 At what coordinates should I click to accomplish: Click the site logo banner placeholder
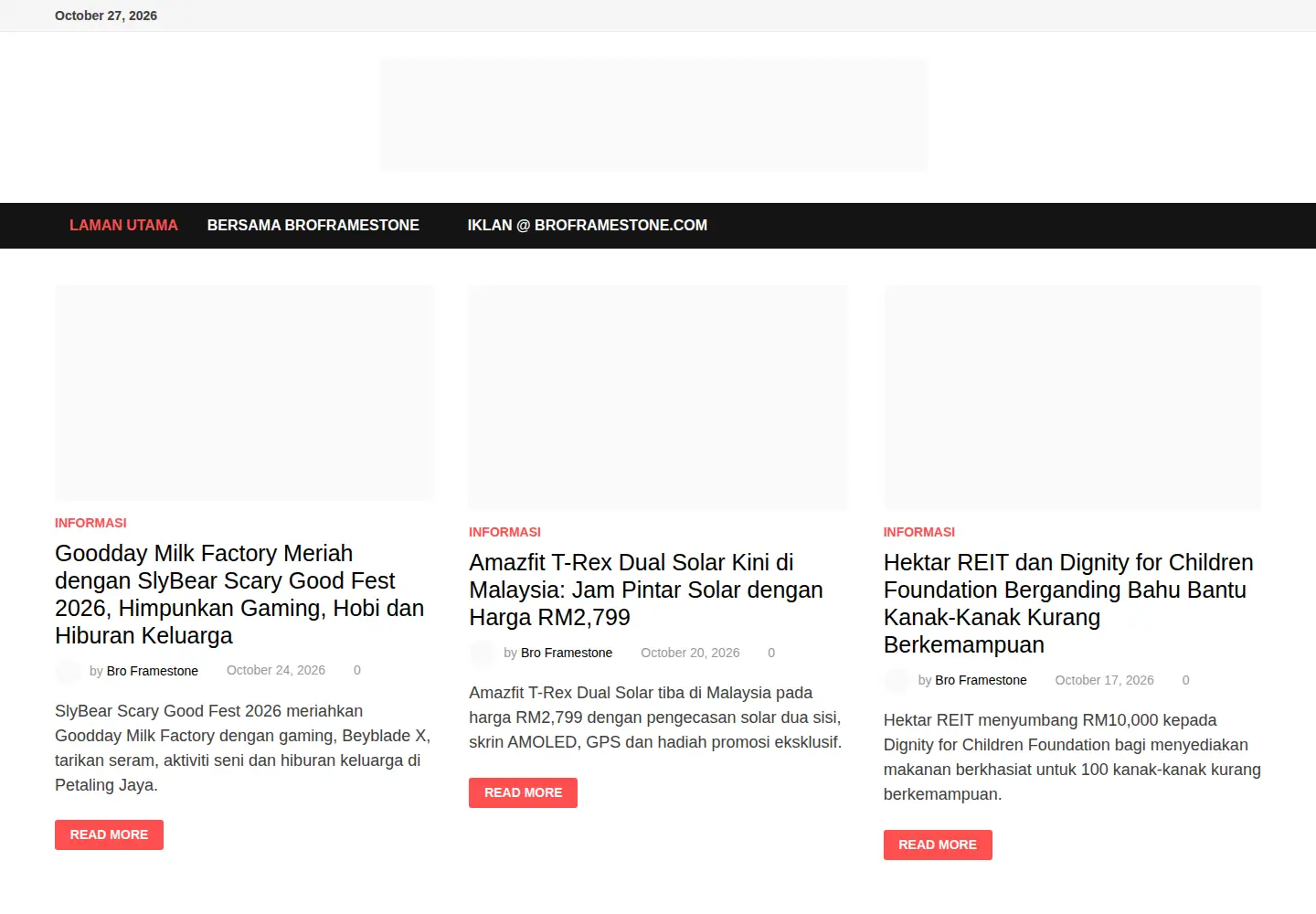653,115
